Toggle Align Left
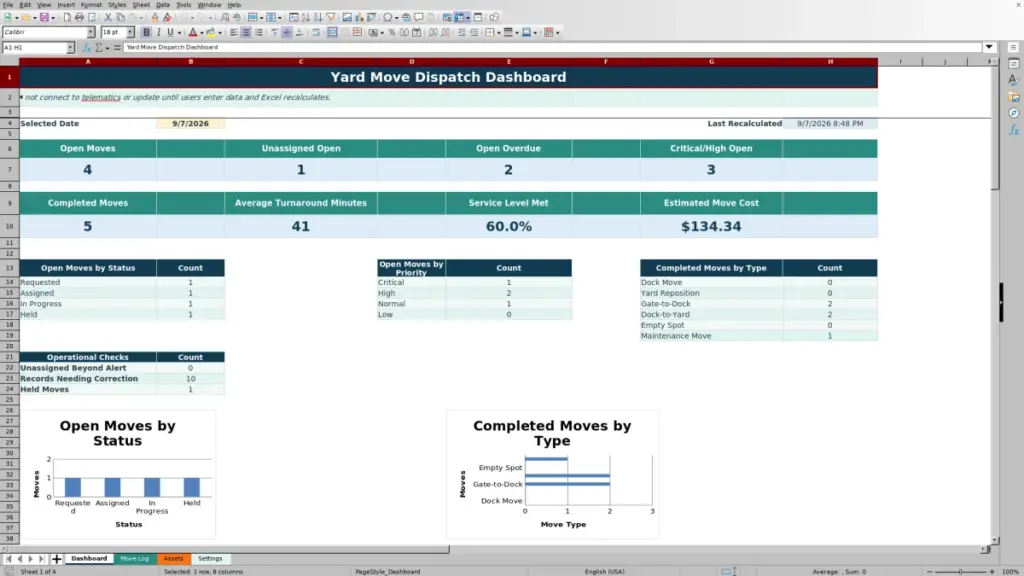 coord(234,32)
